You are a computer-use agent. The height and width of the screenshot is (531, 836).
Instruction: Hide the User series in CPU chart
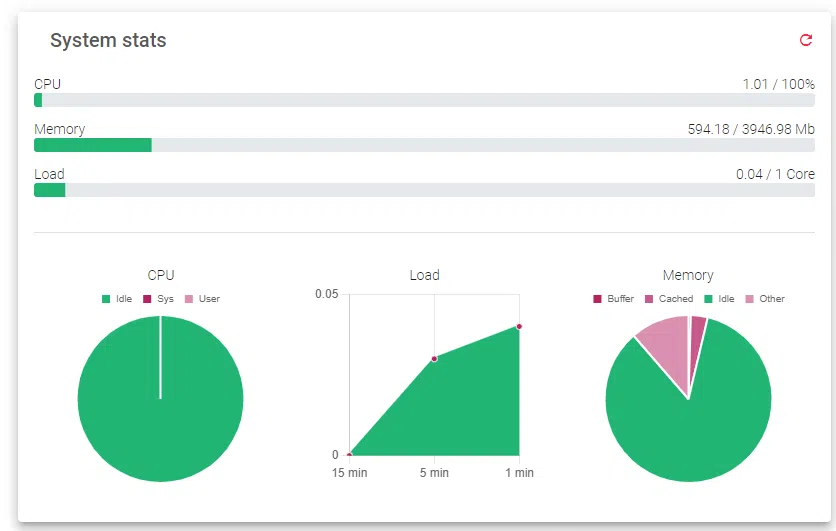click(201, 299)
